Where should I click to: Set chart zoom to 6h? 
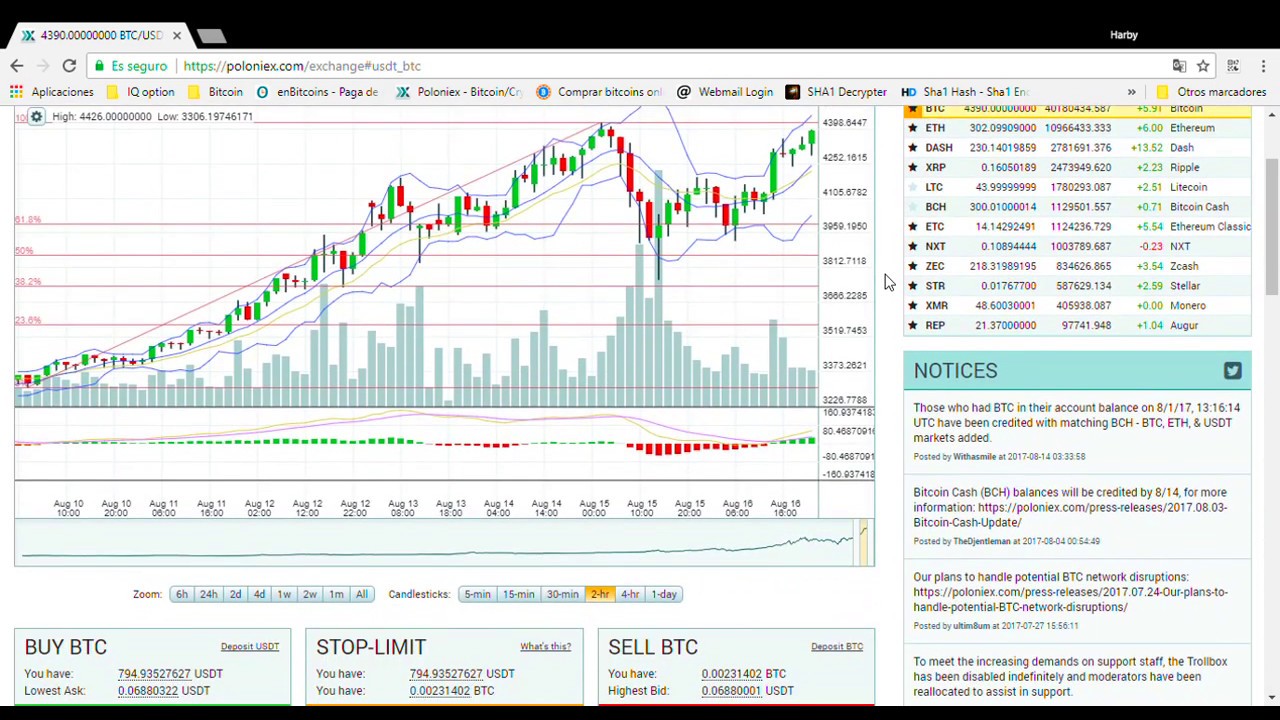[181, 594]
